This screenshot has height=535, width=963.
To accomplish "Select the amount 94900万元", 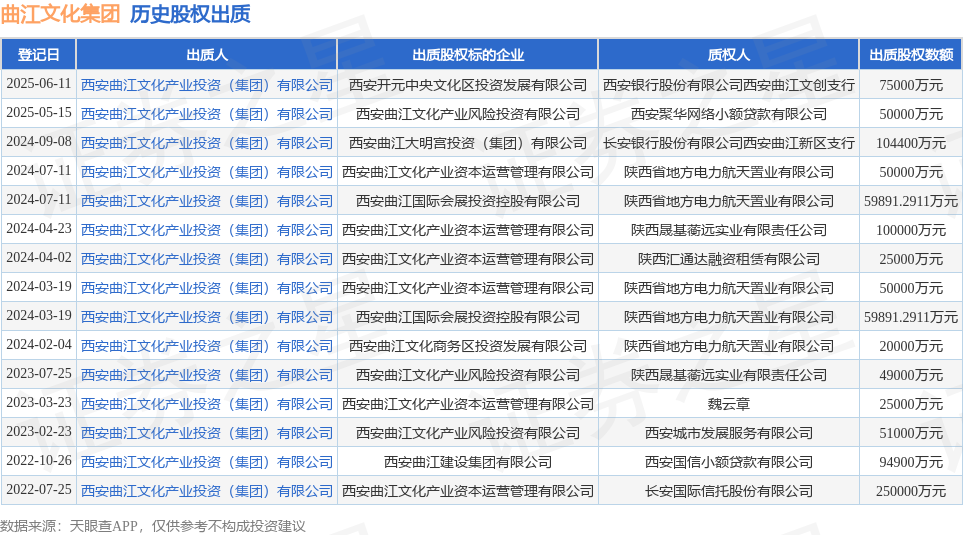I will point(911,462).
